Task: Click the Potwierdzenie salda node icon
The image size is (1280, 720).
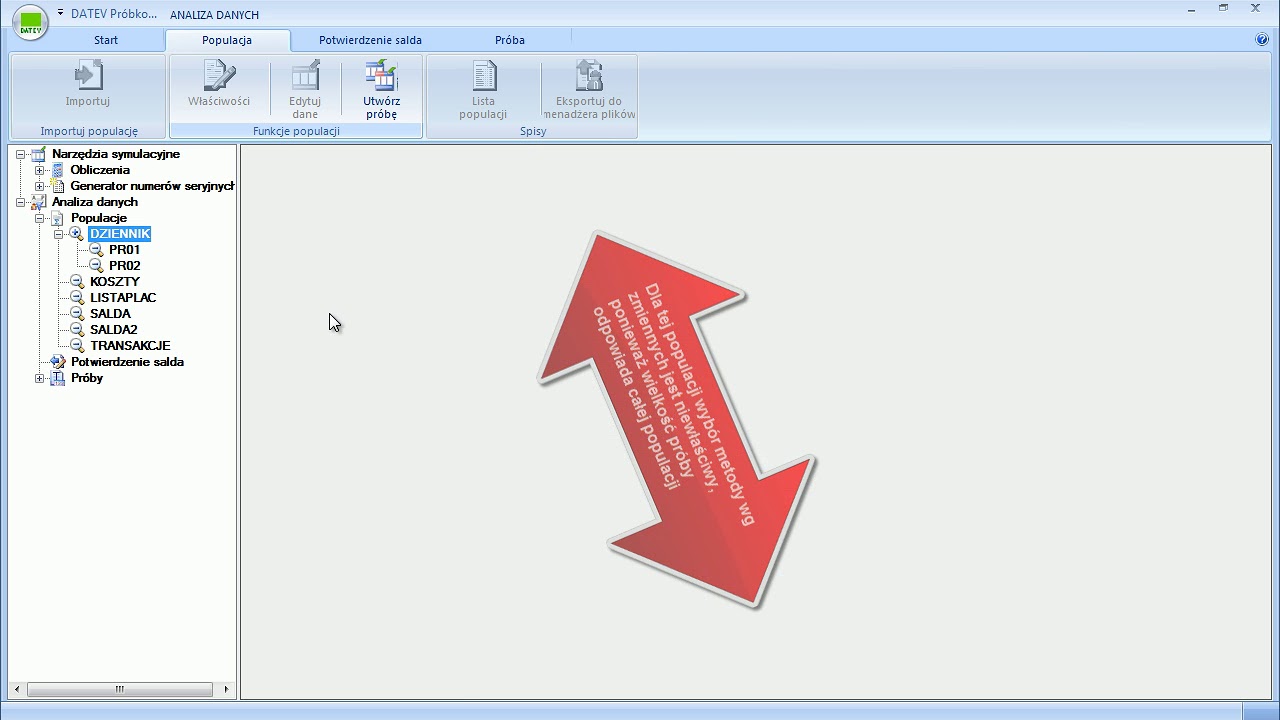Action: (57, 362)
